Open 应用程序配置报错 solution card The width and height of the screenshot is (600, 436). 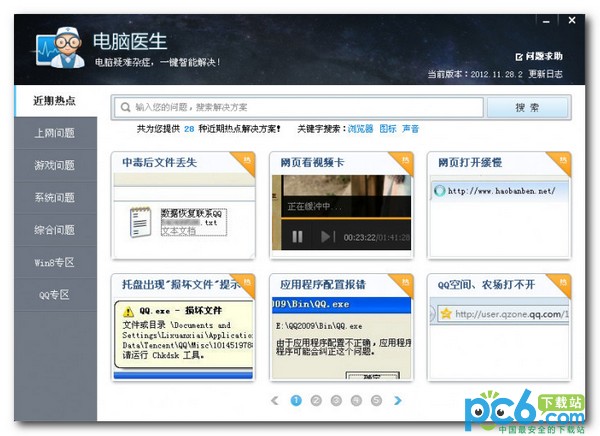click(x=341, y=326)
